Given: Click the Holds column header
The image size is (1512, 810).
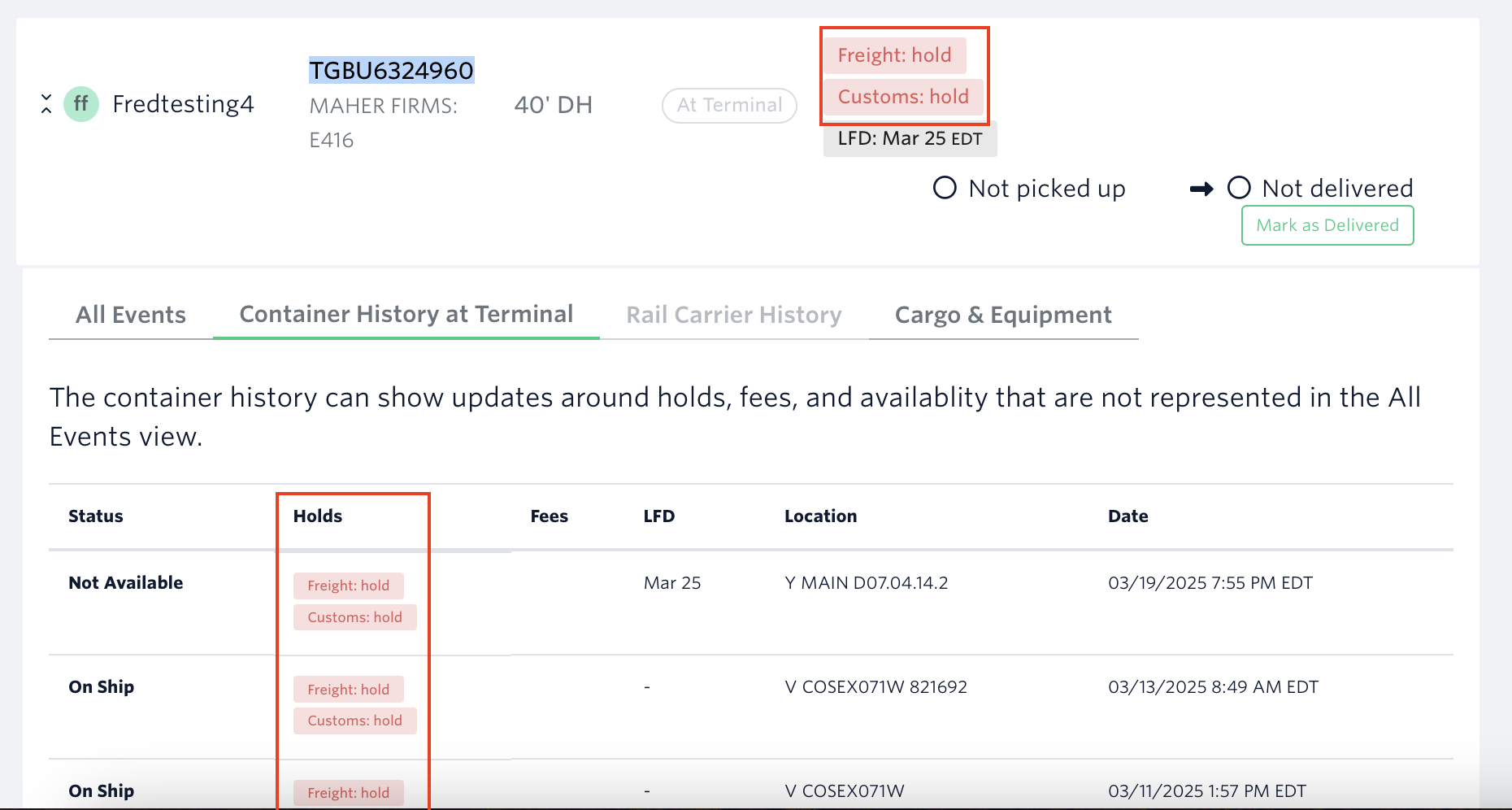Looking at the screenshot, I should pyautogui.click(x=318, y=516).
